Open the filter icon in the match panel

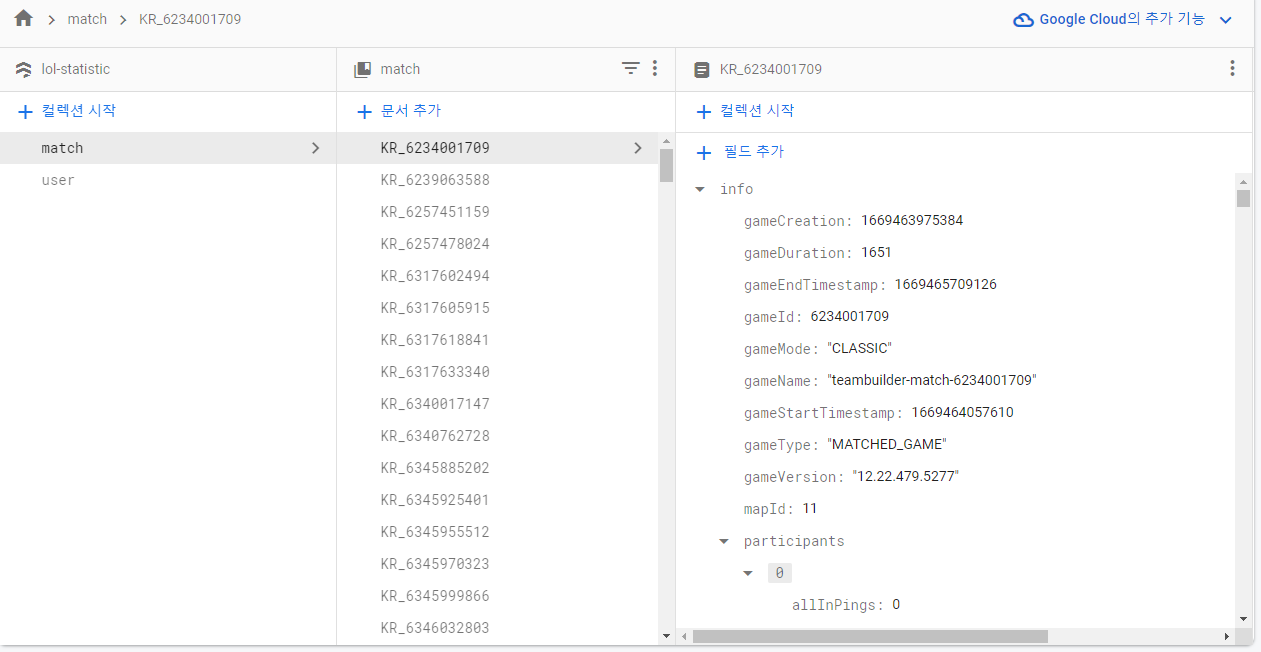(630, 68)
